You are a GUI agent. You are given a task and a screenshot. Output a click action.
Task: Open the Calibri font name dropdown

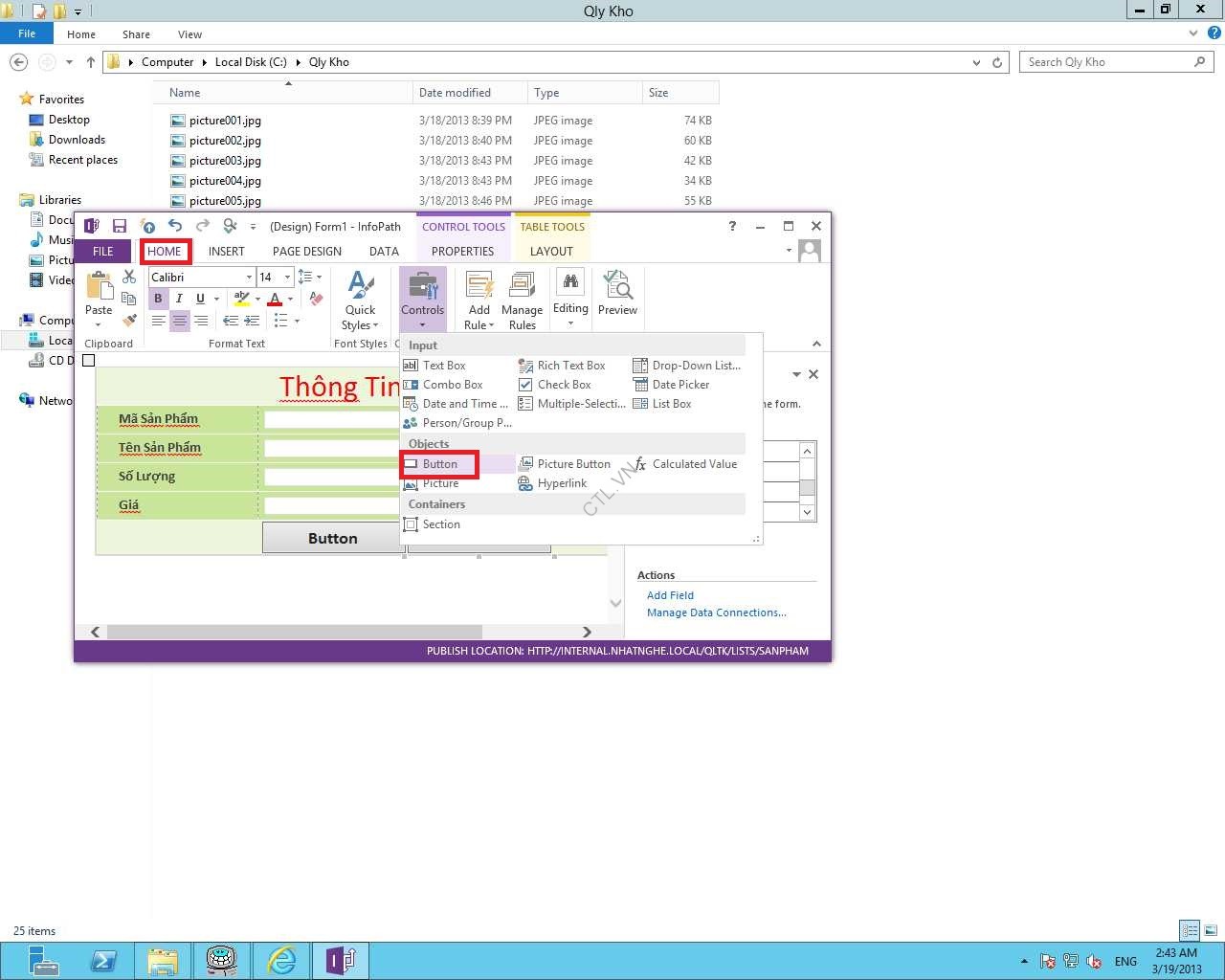pos(249,278)
